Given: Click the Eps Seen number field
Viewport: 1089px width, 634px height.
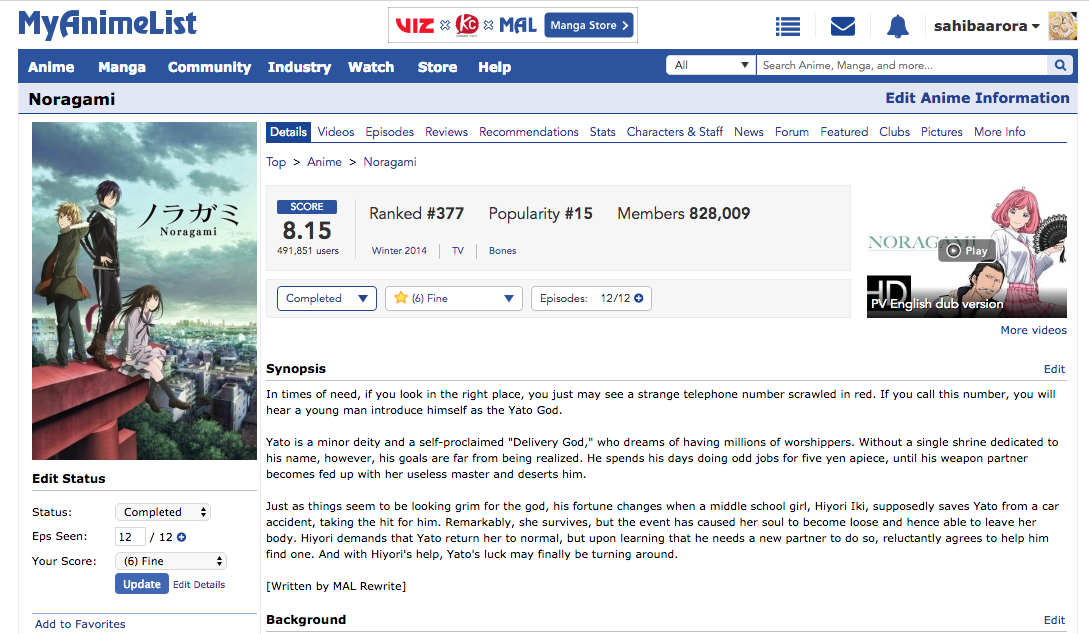Looking at the screenshot, I should [x=130, y=537].
